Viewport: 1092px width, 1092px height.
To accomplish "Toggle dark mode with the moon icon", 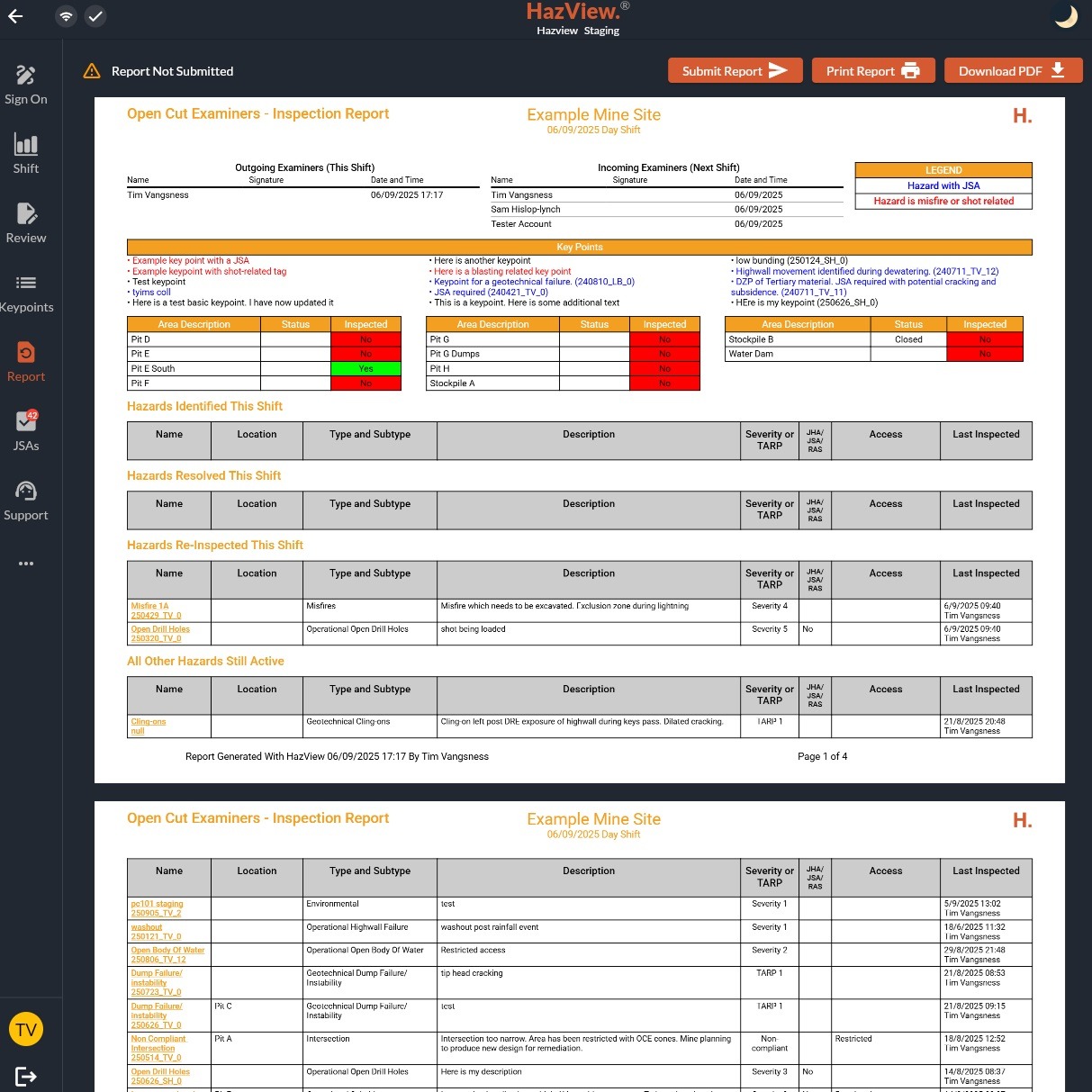I will (1066, 16).
